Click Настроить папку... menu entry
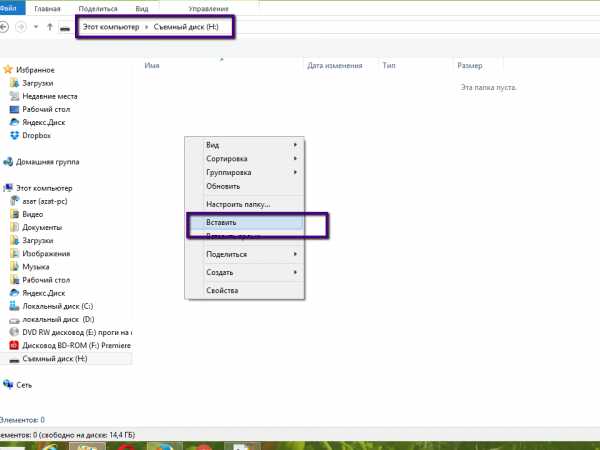 [238, 204]
